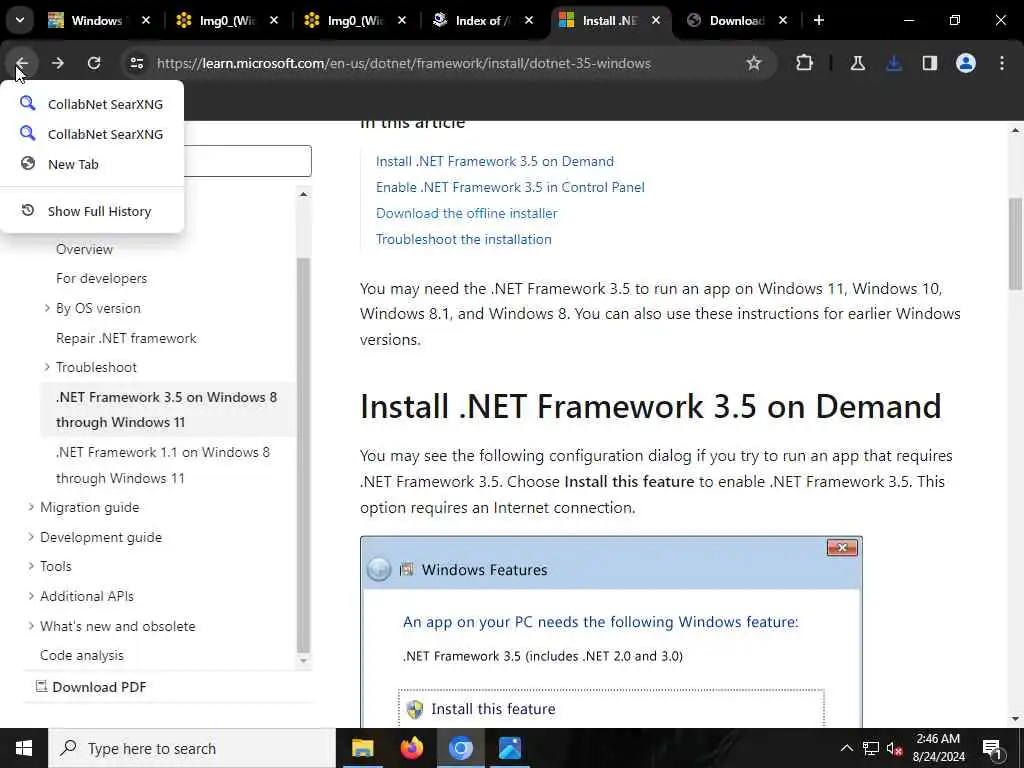
Task: Open Chrome three-dot menu
Action: point(1002,63)
